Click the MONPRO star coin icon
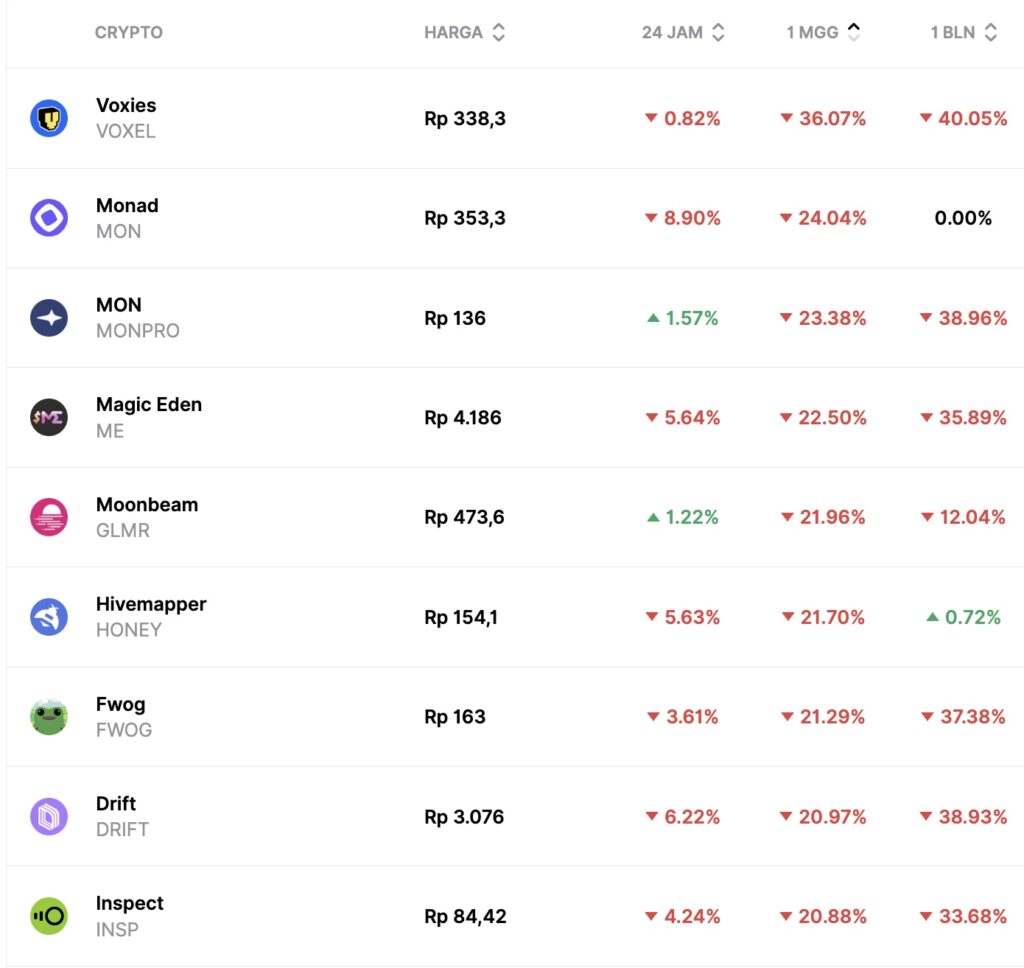 49,318
